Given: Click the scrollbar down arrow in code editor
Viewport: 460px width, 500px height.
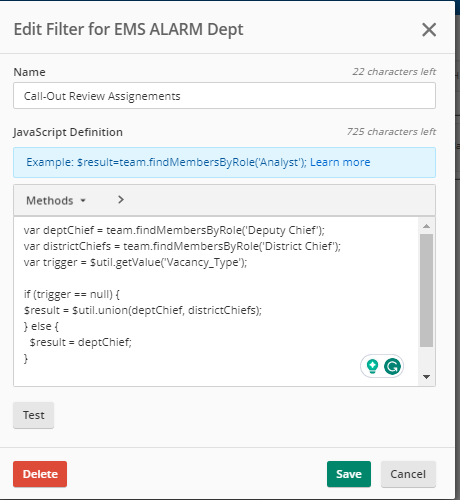Looking at the screenshot, I should tap(426, 377).
